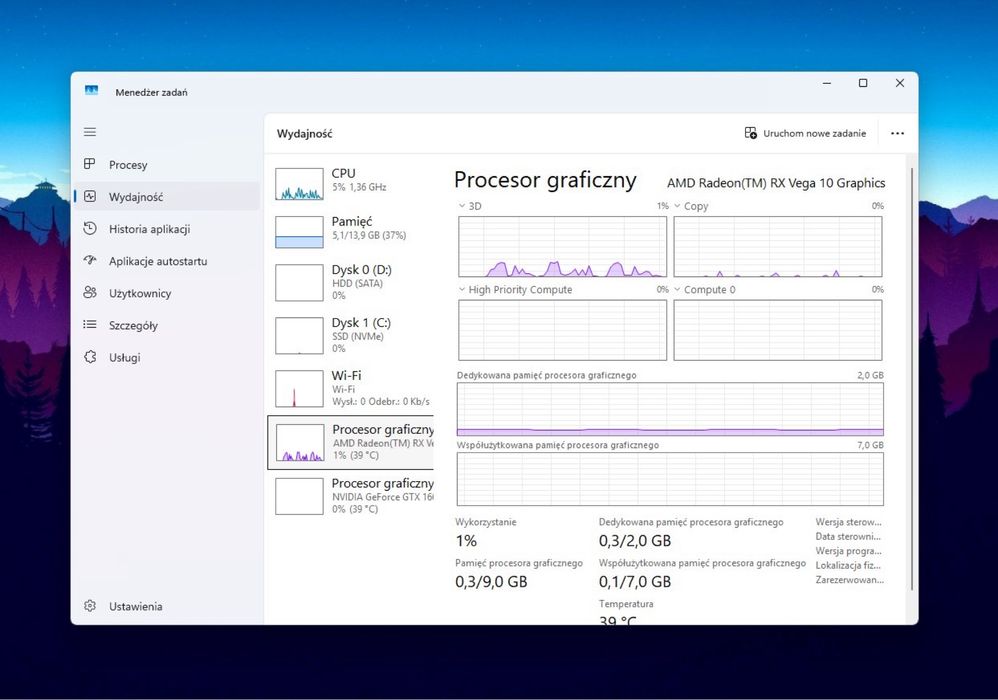Click the CPU mini graph thumbnail
The height and width of the screenshot is (700, 998).
(299, 184)
